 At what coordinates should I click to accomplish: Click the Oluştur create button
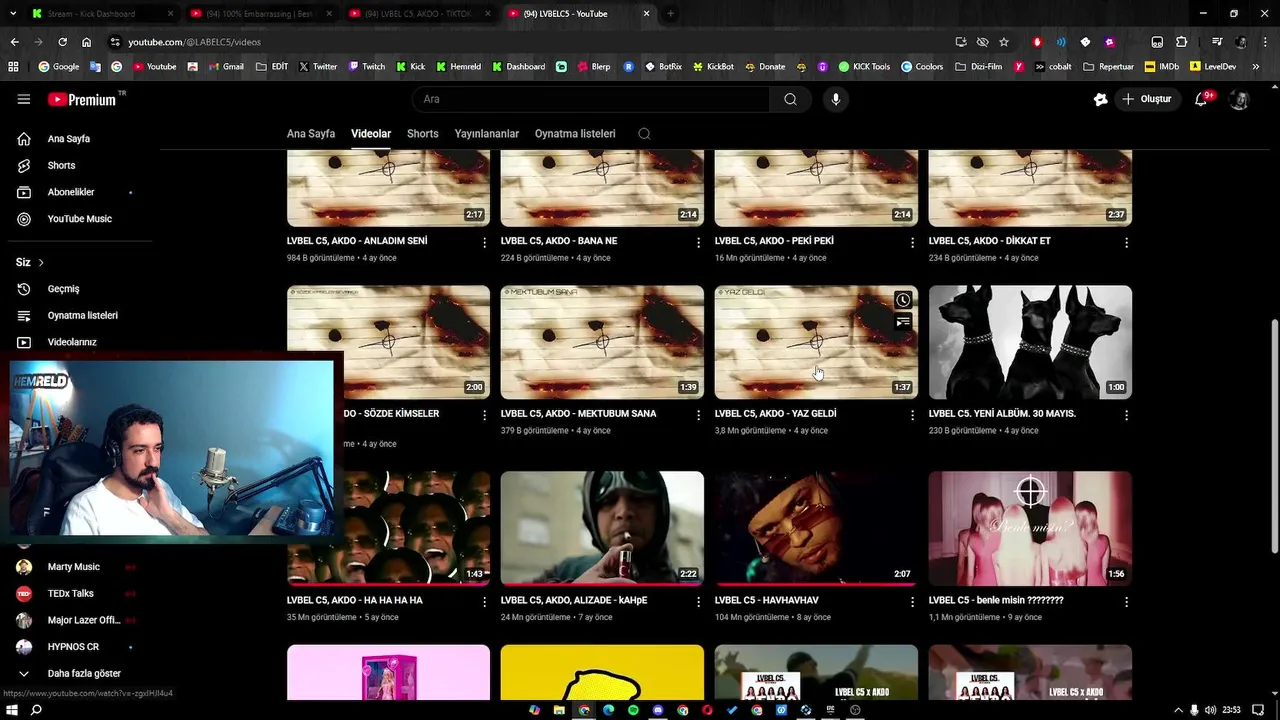(1147, 99)
